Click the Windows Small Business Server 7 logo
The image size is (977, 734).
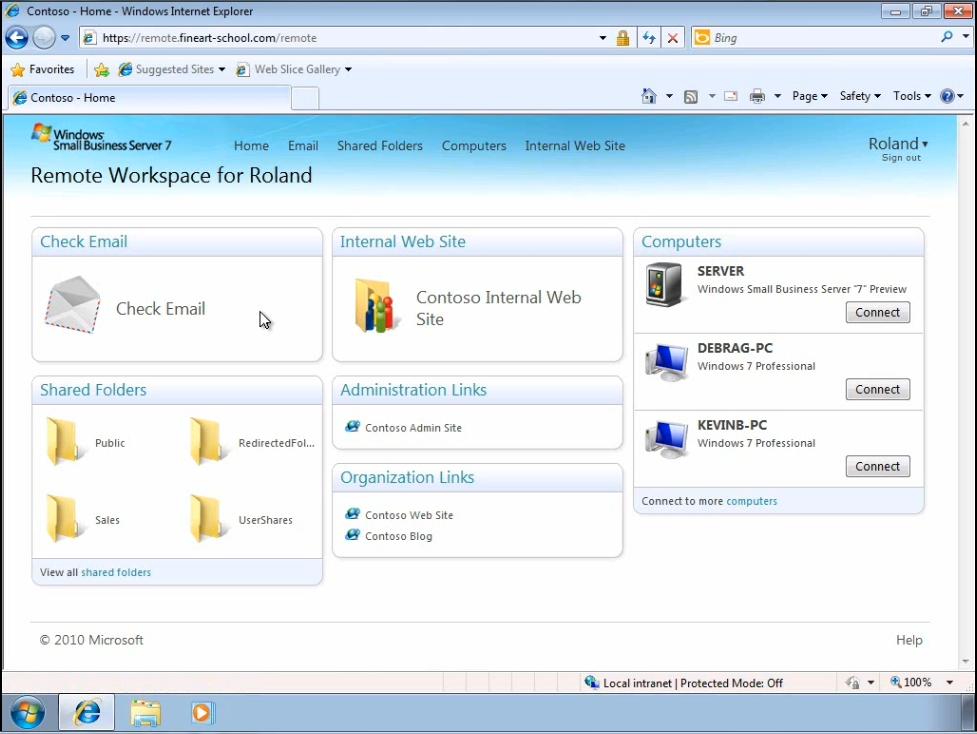(101, 137)
